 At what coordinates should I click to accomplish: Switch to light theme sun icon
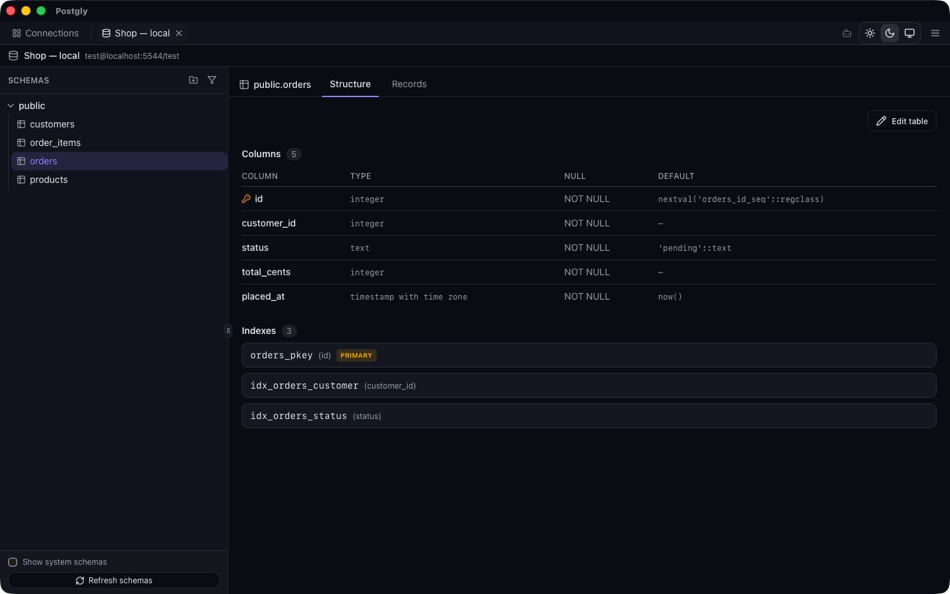[x=869, y=33]
